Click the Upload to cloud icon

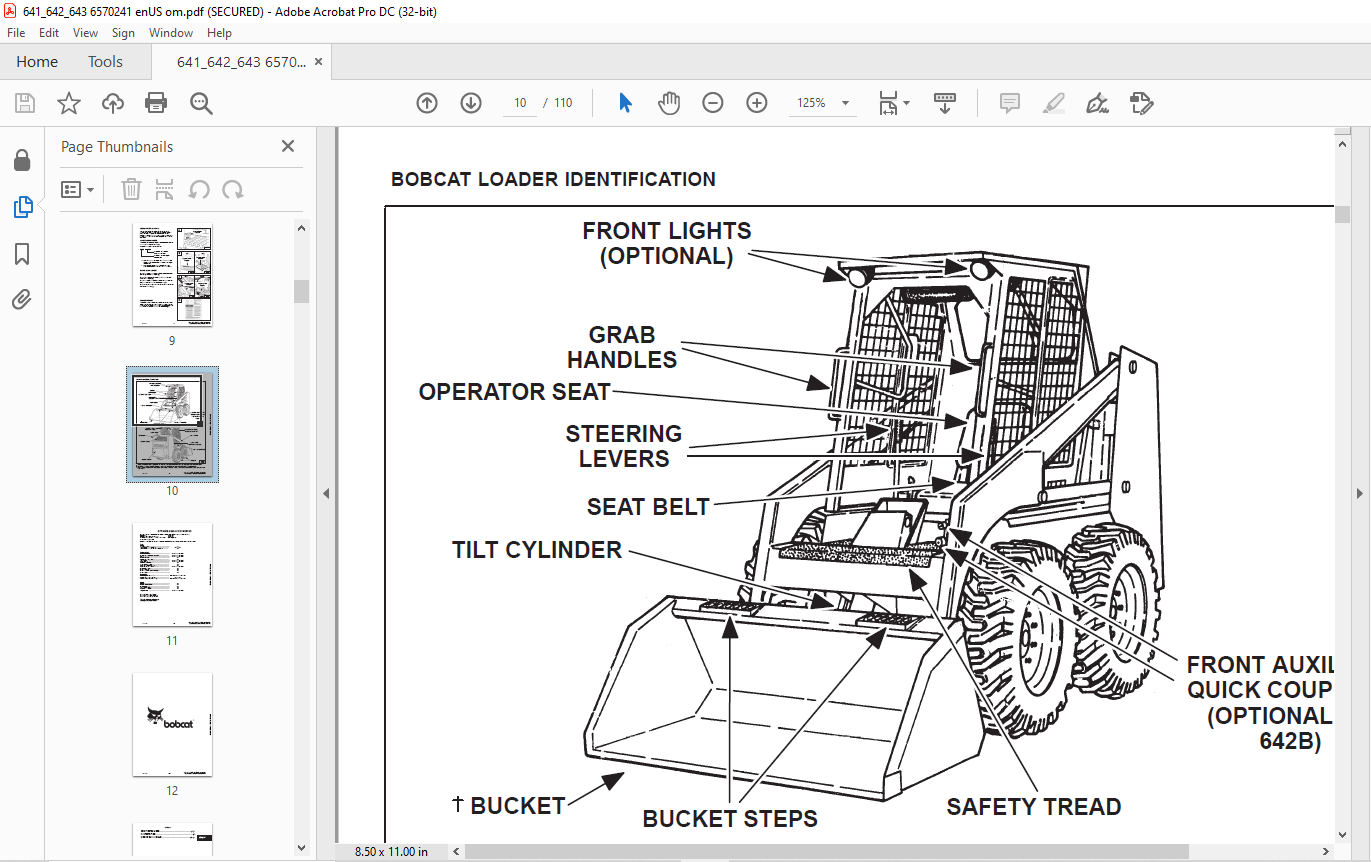click(x=113, y=103)
